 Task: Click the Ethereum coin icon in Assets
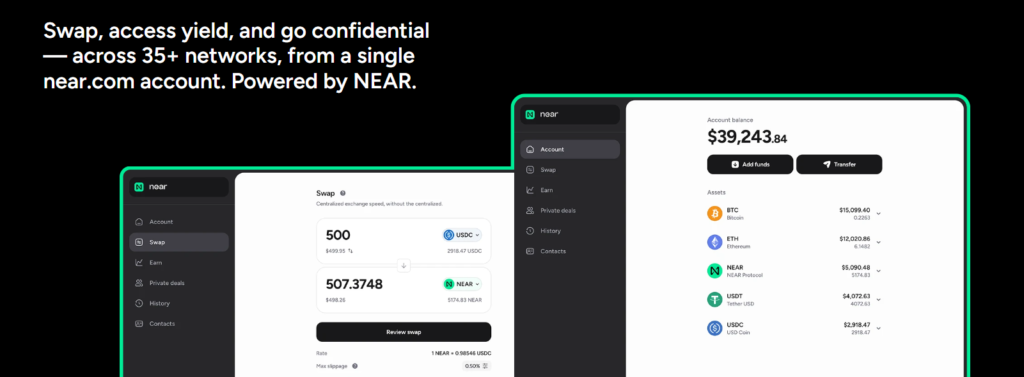click(714, 242)
